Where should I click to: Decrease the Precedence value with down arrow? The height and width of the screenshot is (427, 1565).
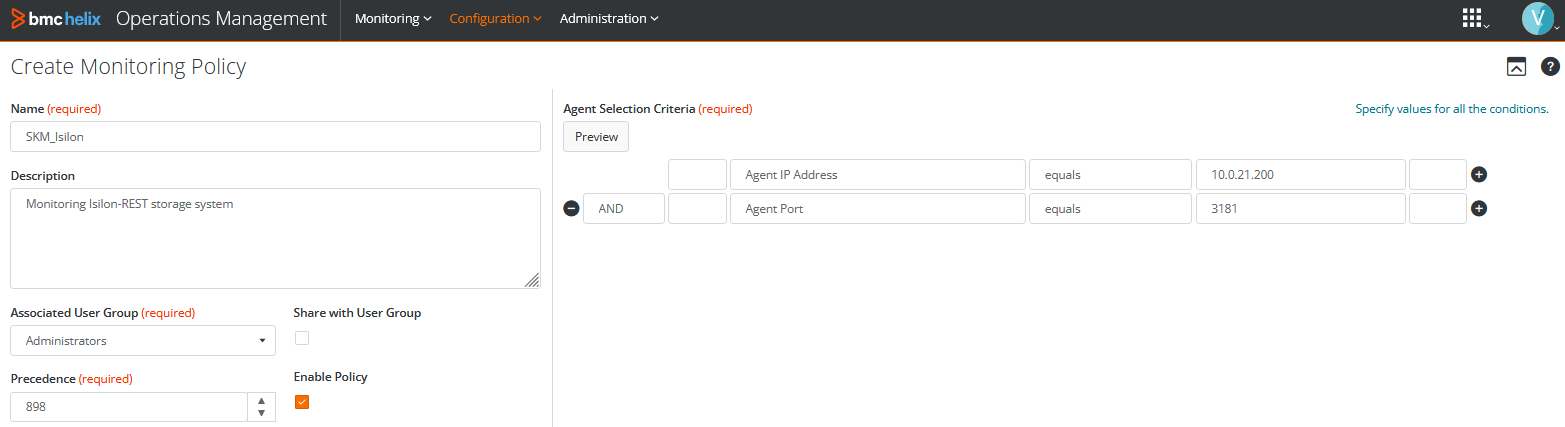pyautogui.click(x=261, y=413)
